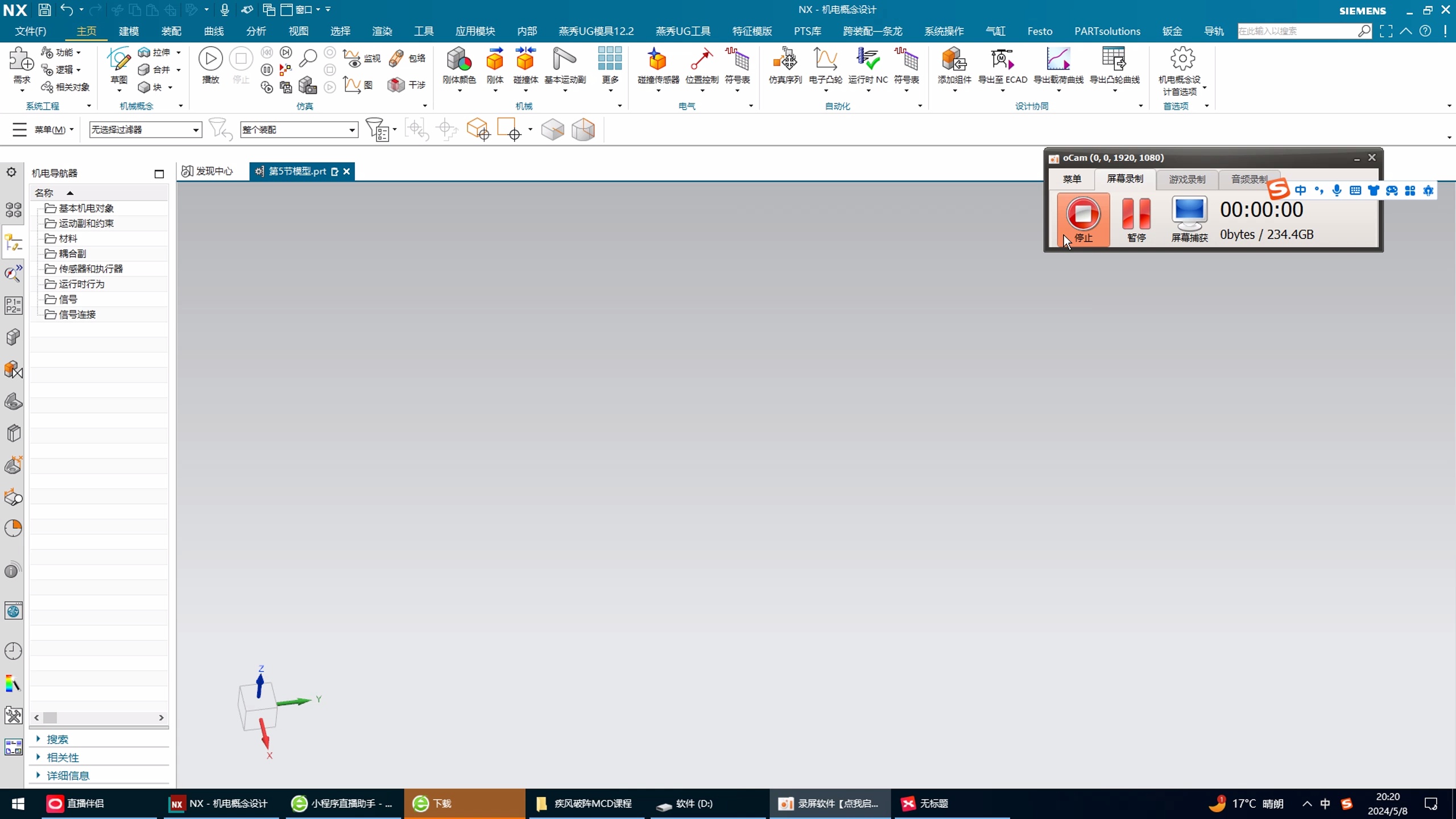Open the 碰撞传感器 collision sensor tool
This screenshot has height=819, width=1456.
pyautogui.click(x=657, y=59)
